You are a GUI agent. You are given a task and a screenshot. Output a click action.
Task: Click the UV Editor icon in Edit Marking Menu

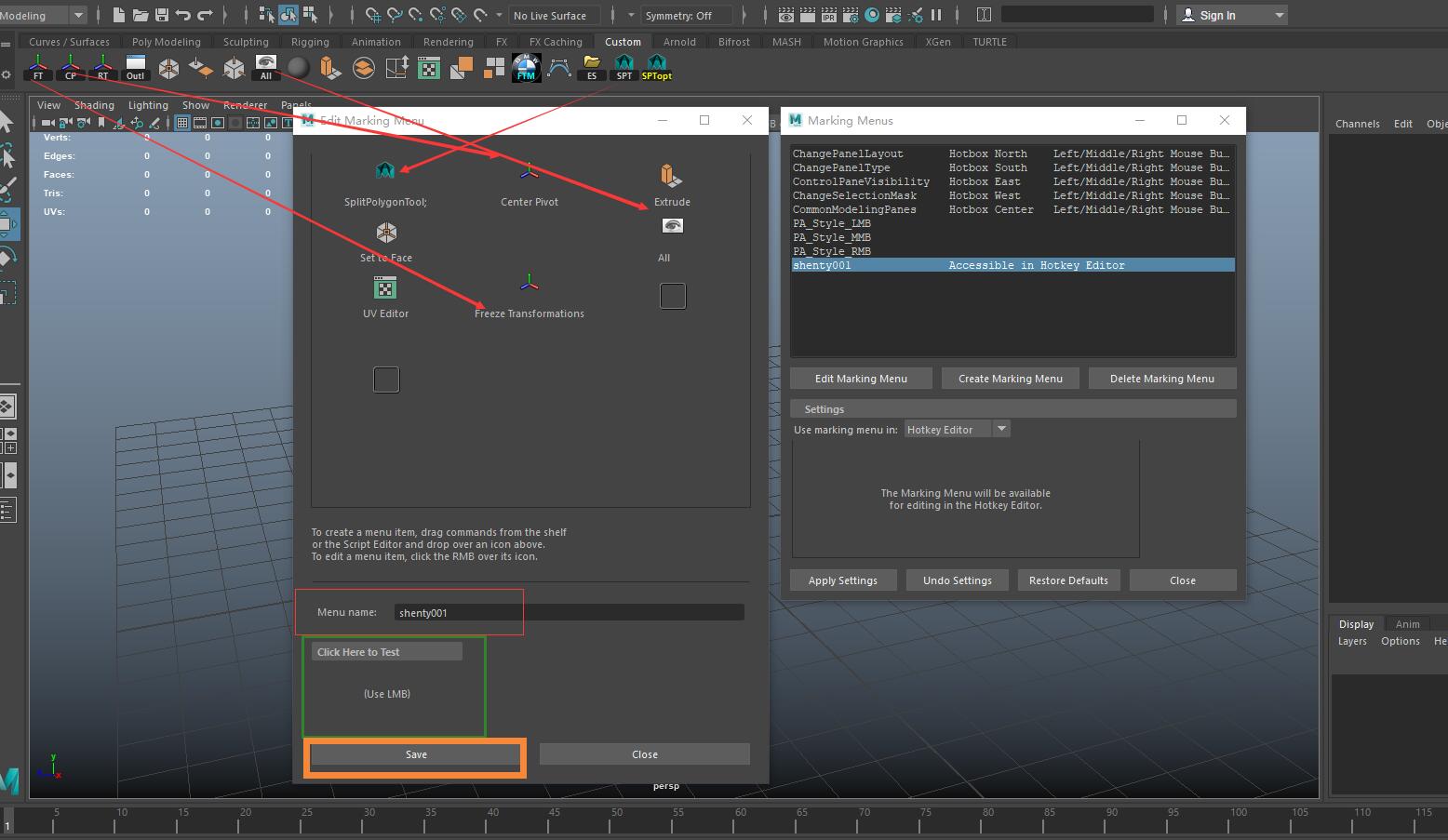tap(385, 287)
